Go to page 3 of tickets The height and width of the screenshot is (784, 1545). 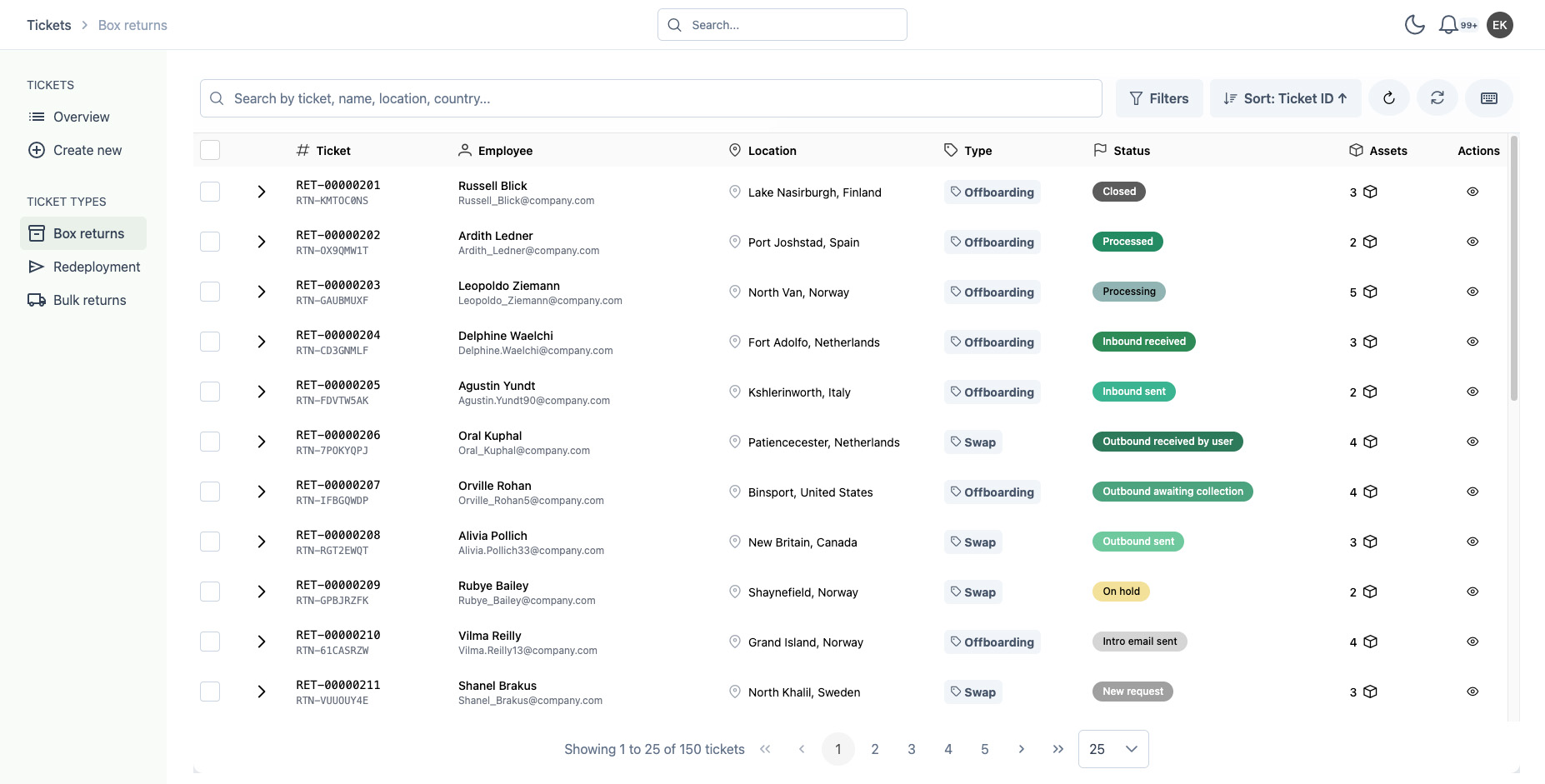[x=911, y=749]
